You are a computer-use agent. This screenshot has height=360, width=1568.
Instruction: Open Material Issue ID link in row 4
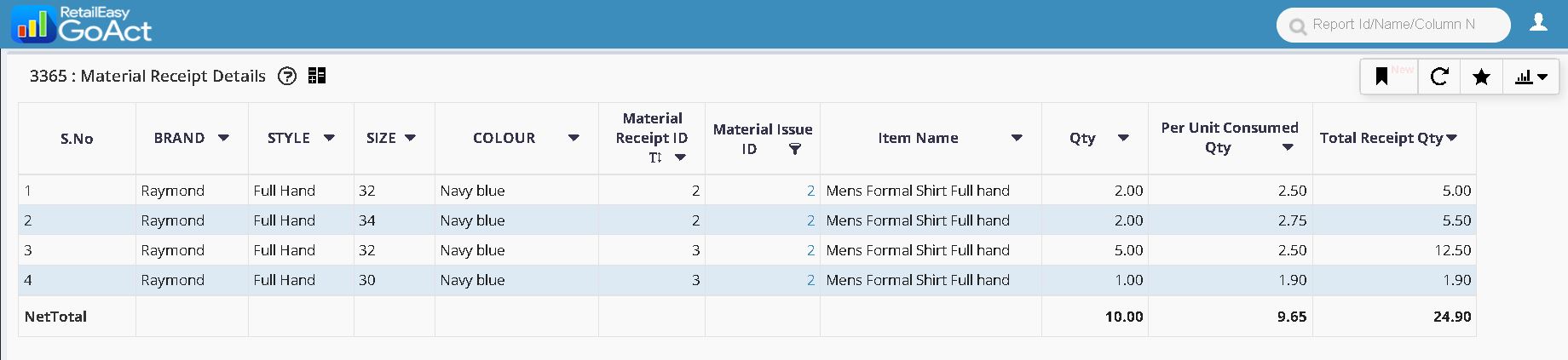pos(810,280)
